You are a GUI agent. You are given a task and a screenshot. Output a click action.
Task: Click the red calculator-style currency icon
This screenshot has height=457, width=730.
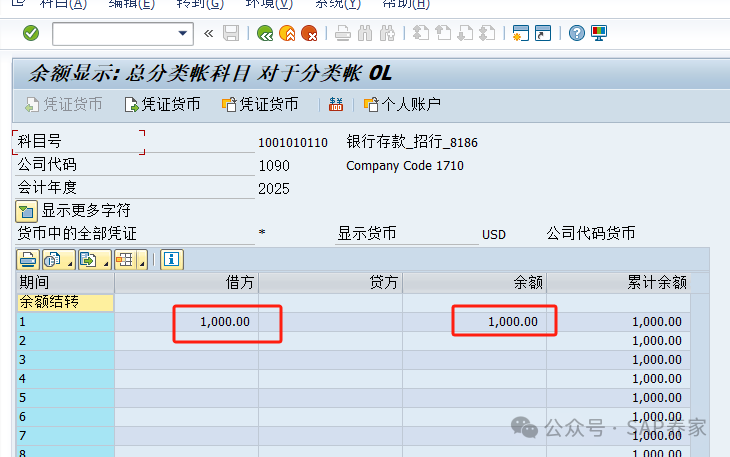pyautogui.click(x=336, y=104)
